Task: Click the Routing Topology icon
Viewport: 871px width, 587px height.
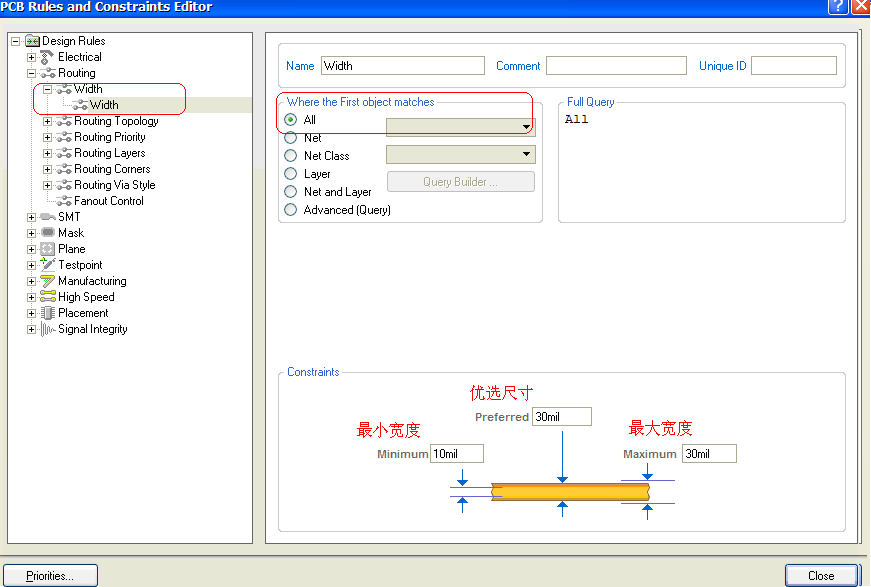Action: [64, 121]
